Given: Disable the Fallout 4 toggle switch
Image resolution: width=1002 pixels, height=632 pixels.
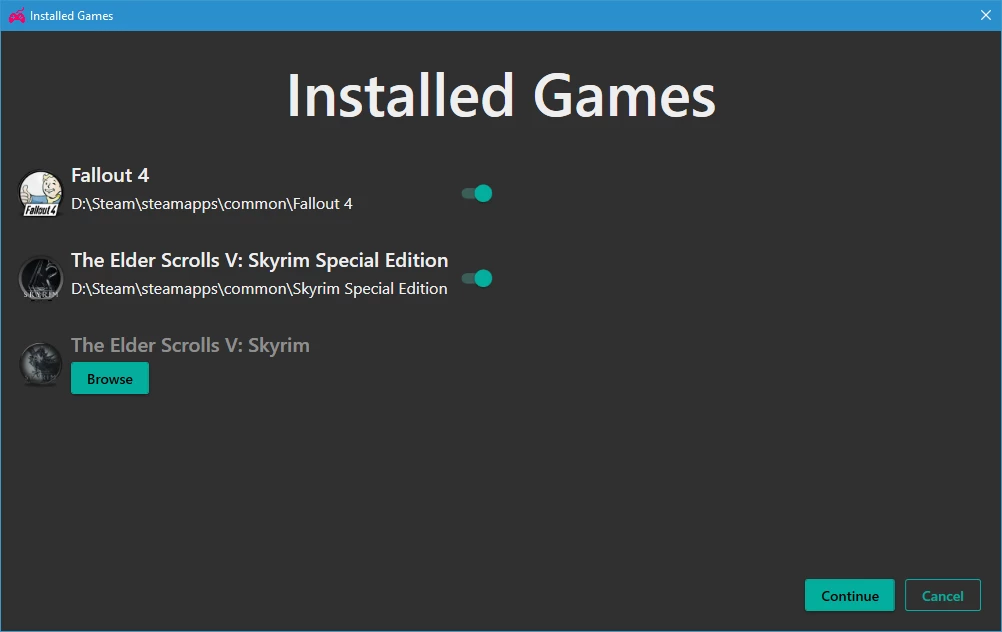Looking at the screenshot, I should (477, 194).
